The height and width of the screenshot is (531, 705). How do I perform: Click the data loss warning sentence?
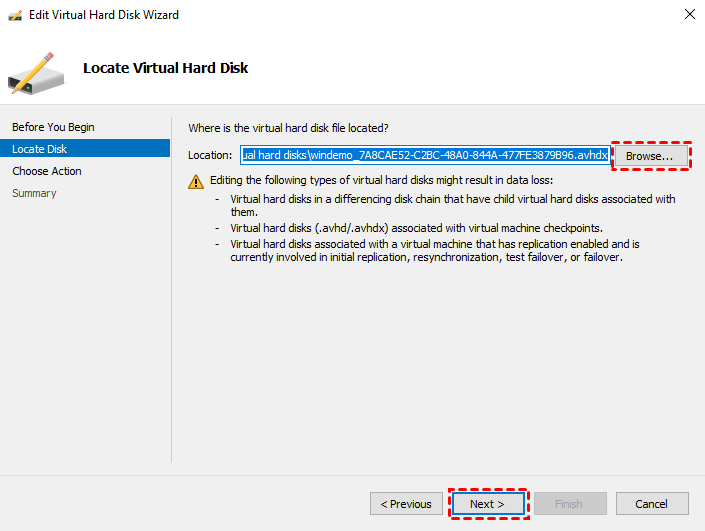click(379, 181)
